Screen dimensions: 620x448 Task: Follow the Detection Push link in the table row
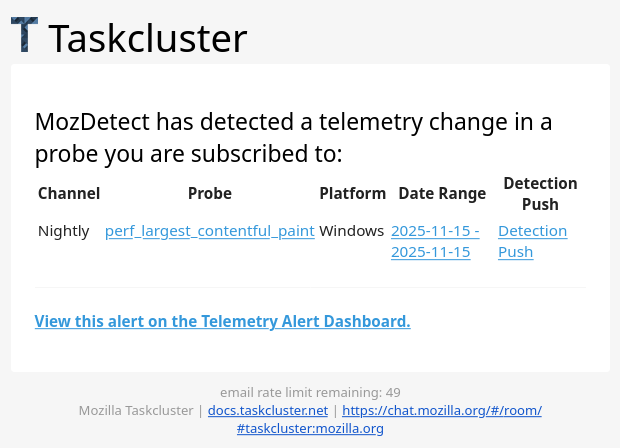pyautogui.click(x=532, y=241)
